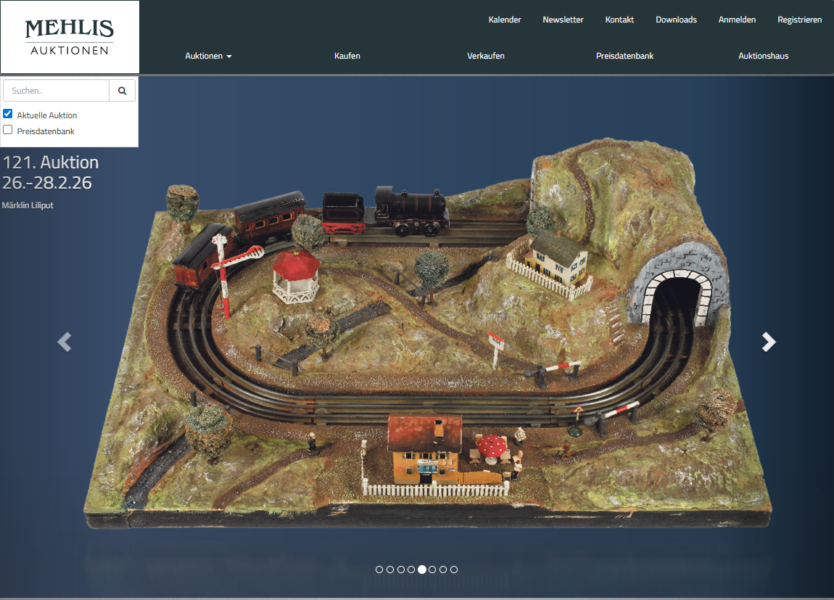The image size is (834, 600).
Task: Open the Auktionshaus navigation item
Action: pyautogui.click(x=763, y=56)
